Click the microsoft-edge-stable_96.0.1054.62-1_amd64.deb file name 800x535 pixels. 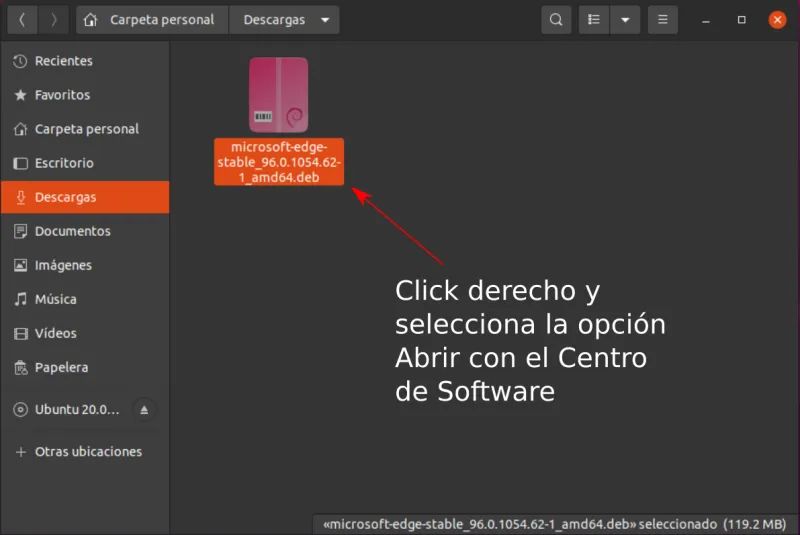pos(279,162)
